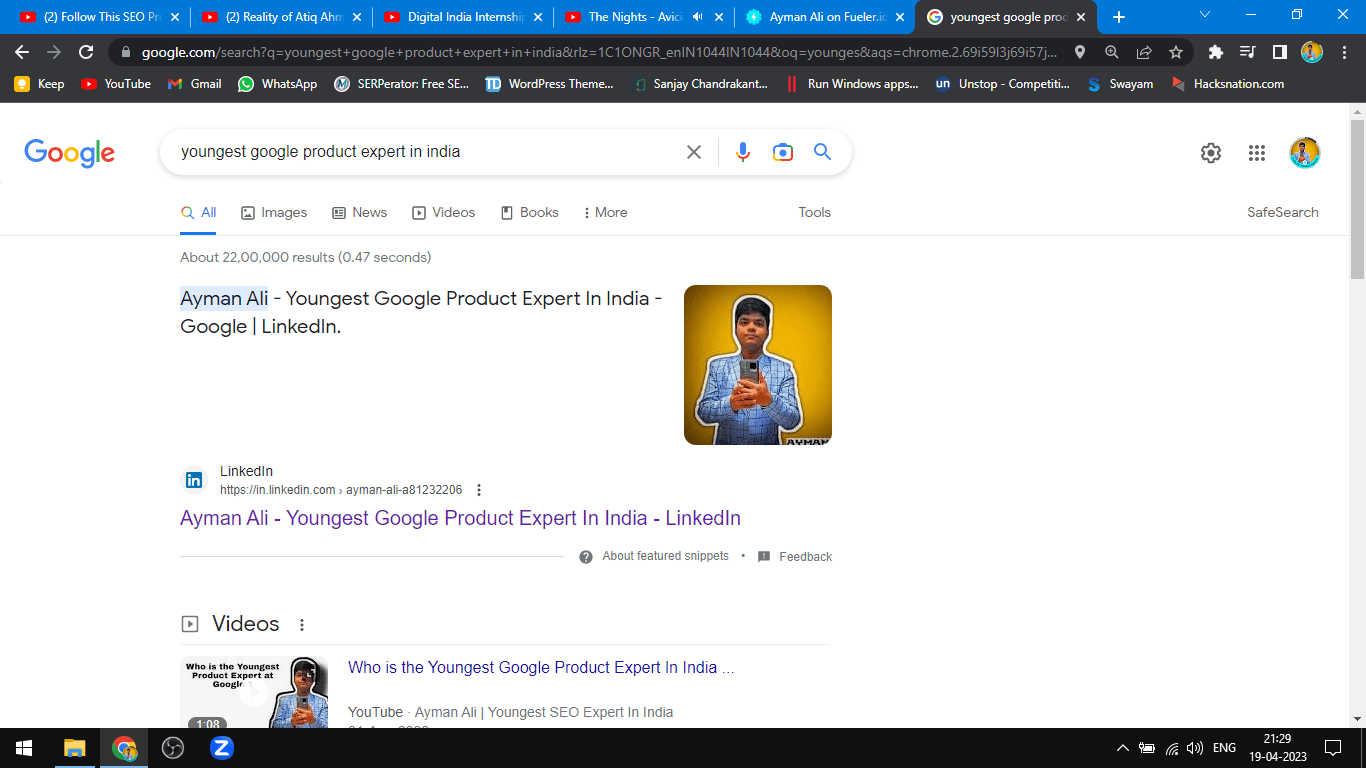Open the Ayman Ali LinkedIn result link
Viewport: 1366px width, 768px height.
coord(460,518)
